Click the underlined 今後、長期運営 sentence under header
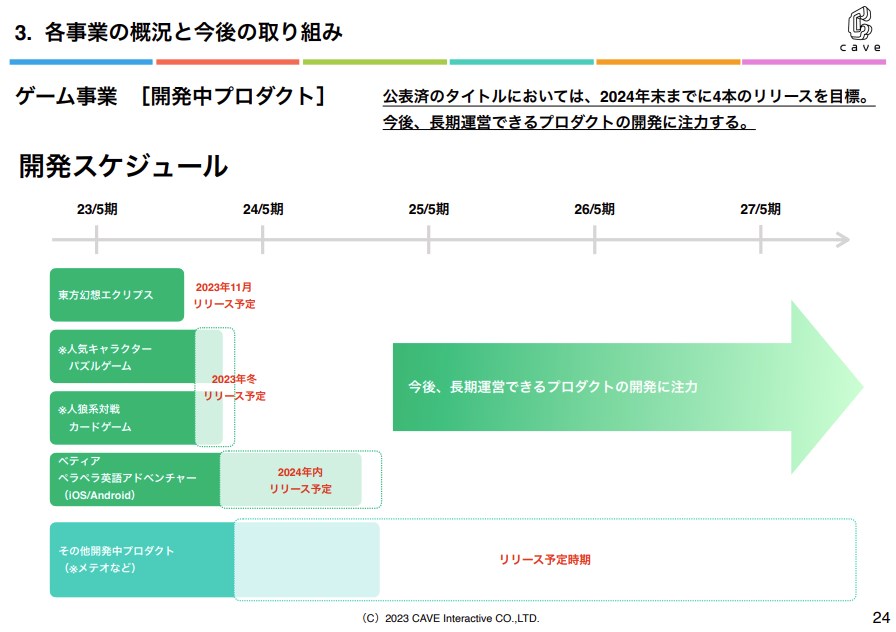Screen dimensions: 896x632 pyautogui.click(x=568, y=123)
